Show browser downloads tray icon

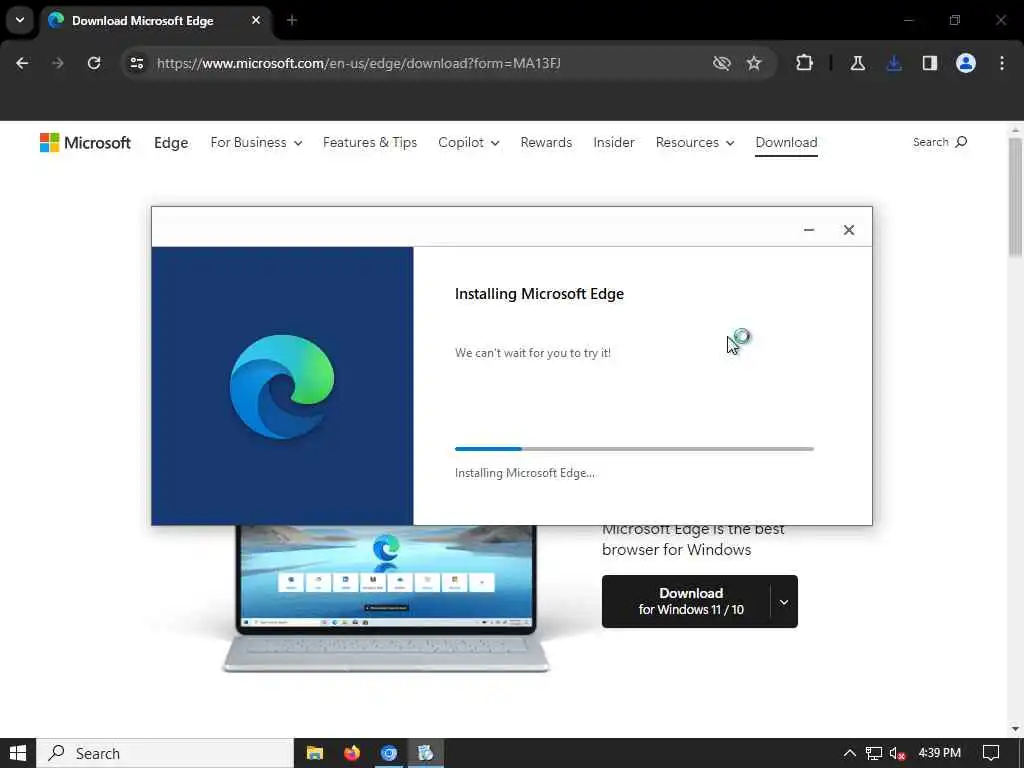(894, 63)
